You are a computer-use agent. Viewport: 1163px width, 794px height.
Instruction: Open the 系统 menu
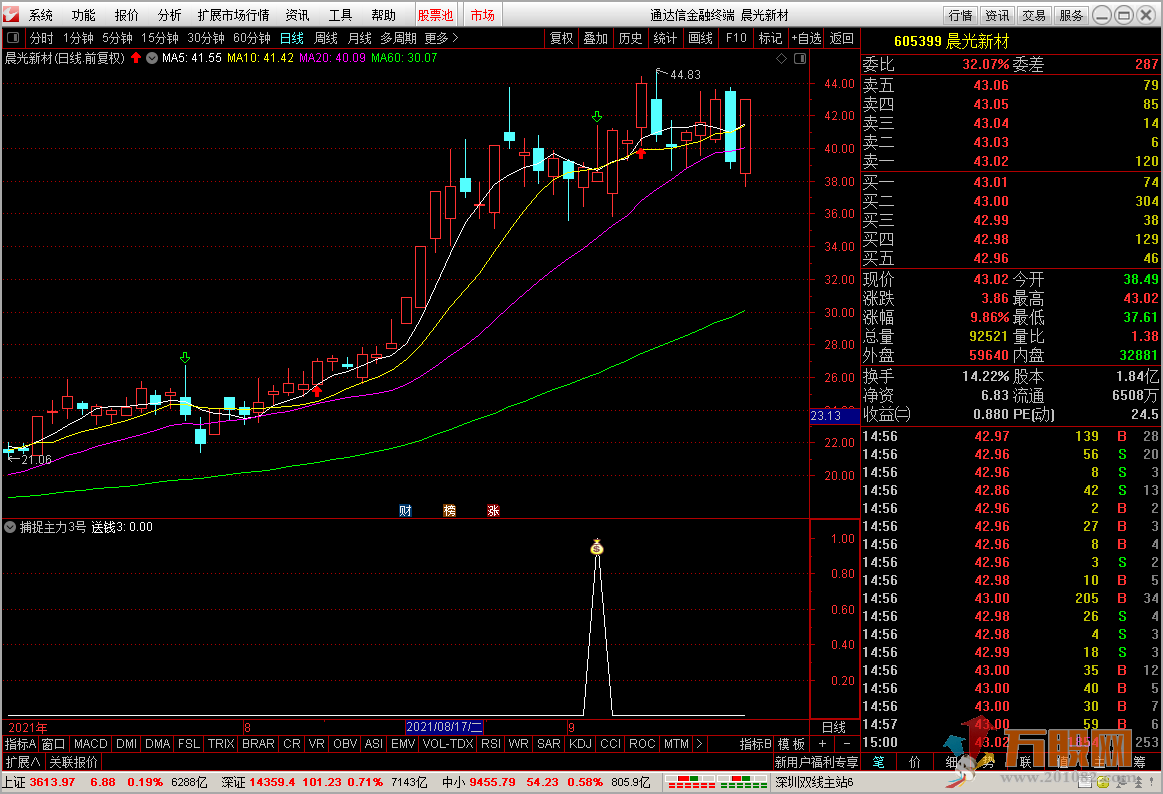[41, 15]
